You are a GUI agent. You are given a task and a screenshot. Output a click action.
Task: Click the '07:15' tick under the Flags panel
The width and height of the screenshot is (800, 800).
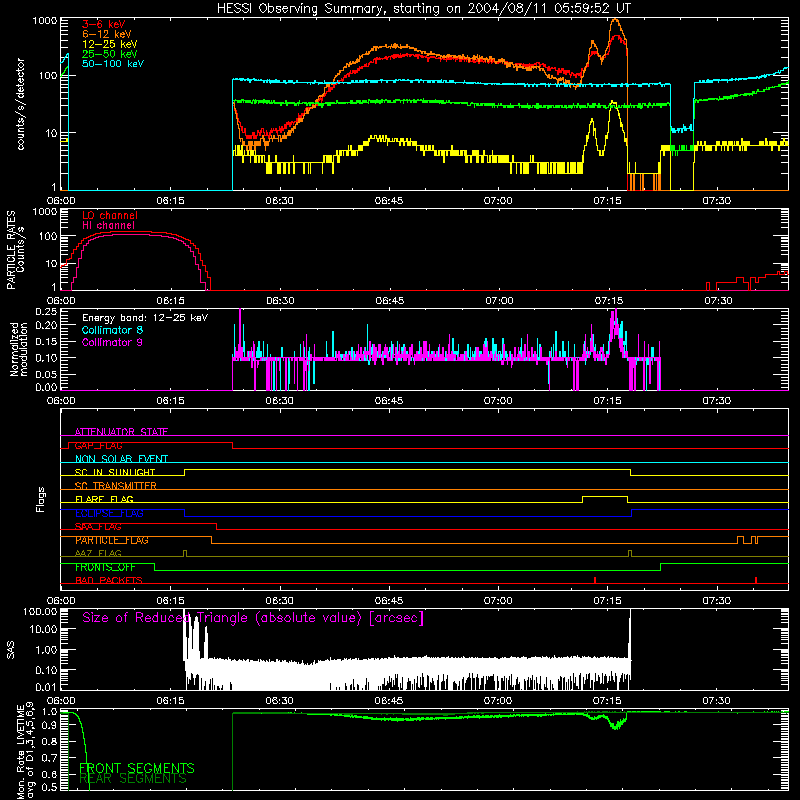point(607,601)
